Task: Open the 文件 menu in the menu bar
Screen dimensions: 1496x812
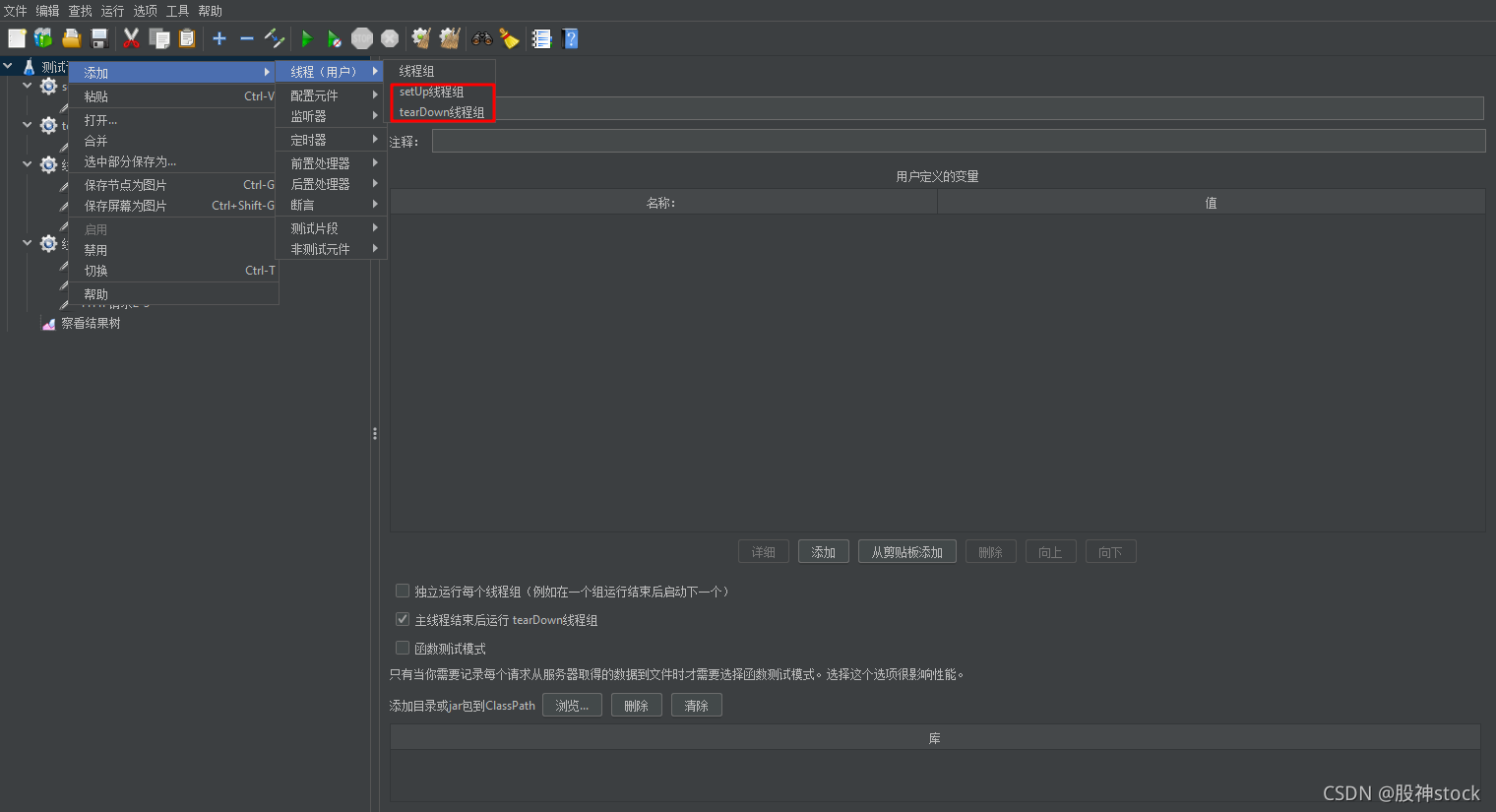Action: click(16, 11)
